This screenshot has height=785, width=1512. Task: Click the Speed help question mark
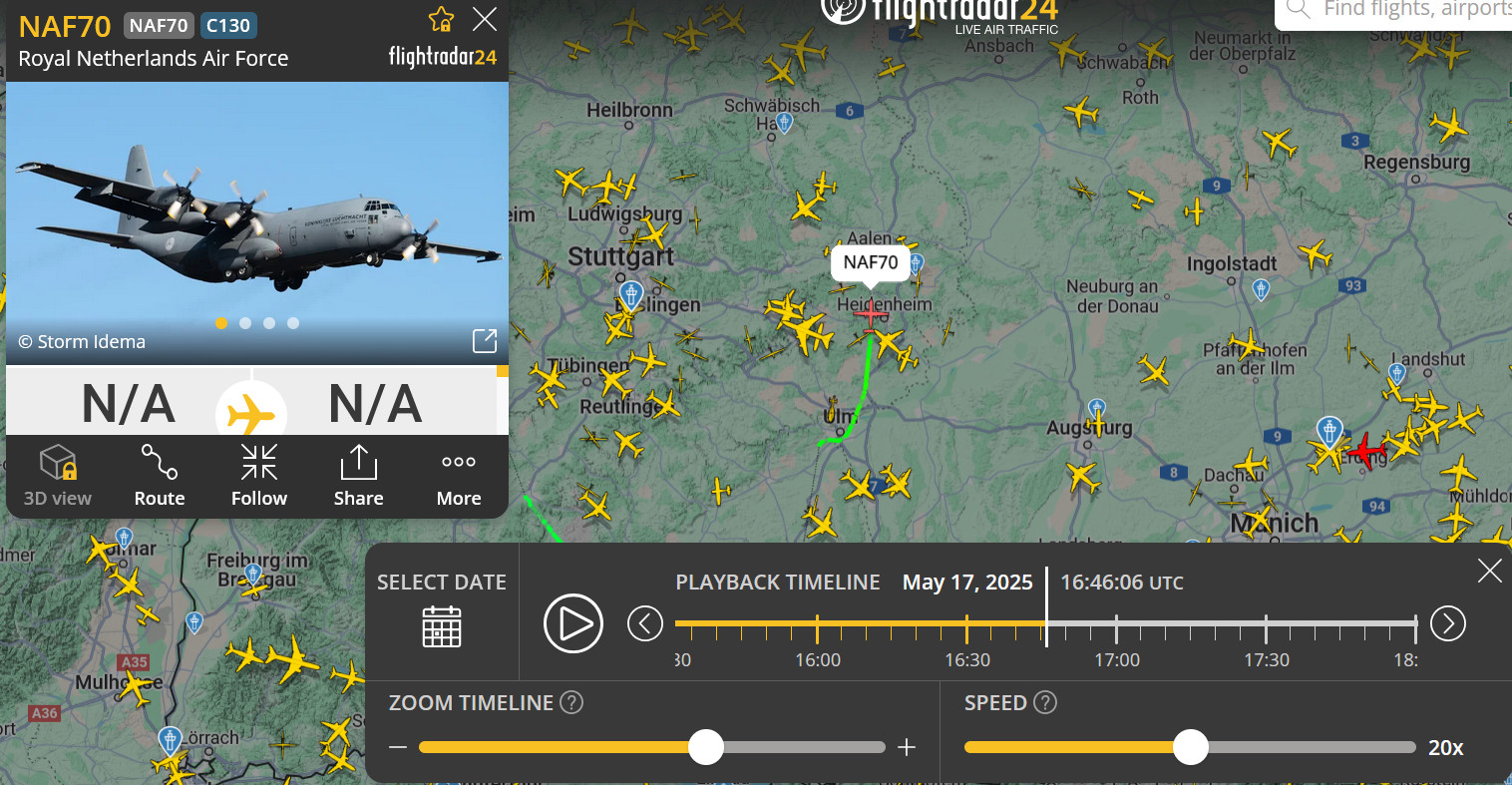[1045, 702]
